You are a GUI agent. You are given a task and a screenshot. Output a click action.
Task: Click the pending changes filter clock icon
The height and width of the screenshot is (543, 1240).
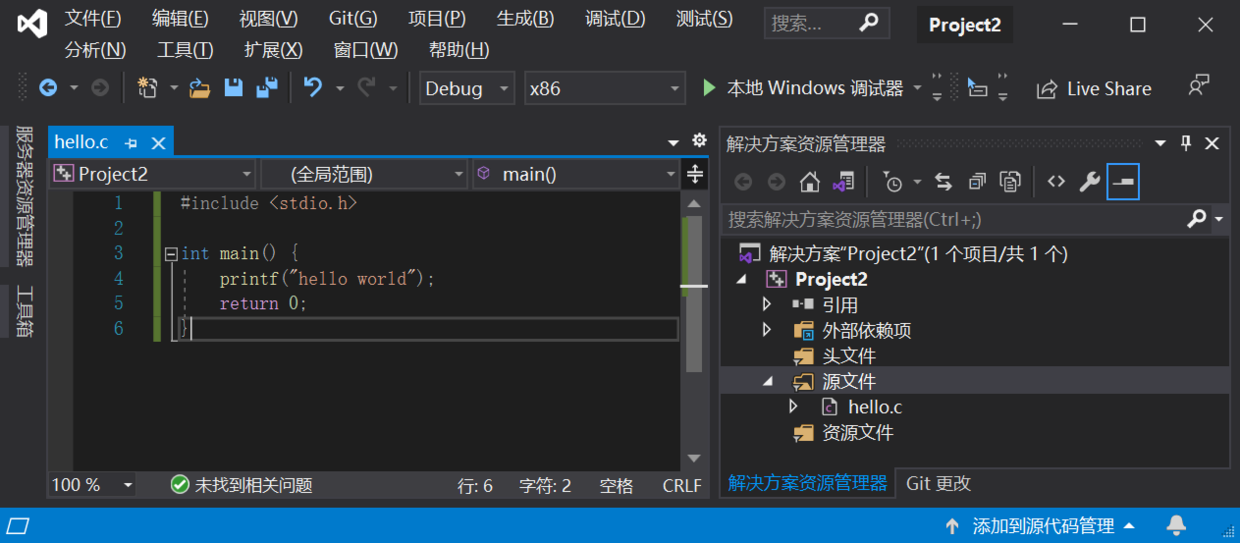892,181
